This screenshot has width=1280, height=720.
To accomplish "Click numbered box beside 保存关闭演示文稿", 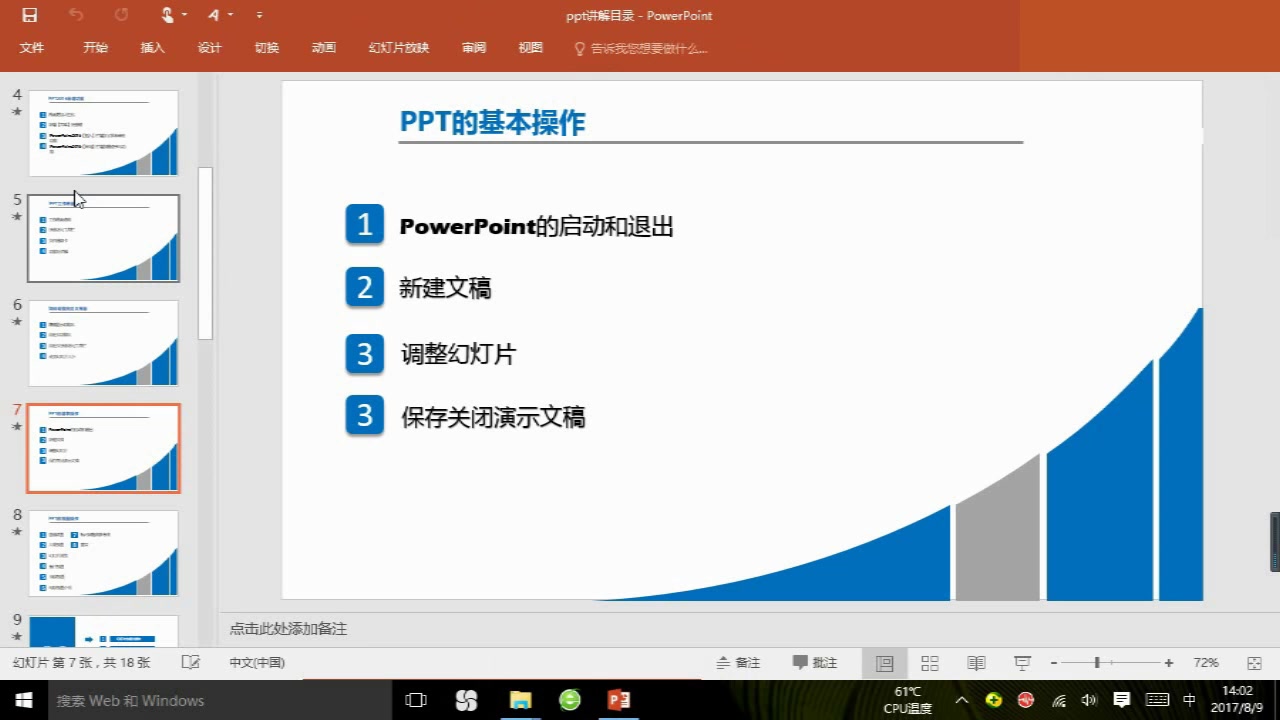I will pyautogui.click(x=365, y=415).
